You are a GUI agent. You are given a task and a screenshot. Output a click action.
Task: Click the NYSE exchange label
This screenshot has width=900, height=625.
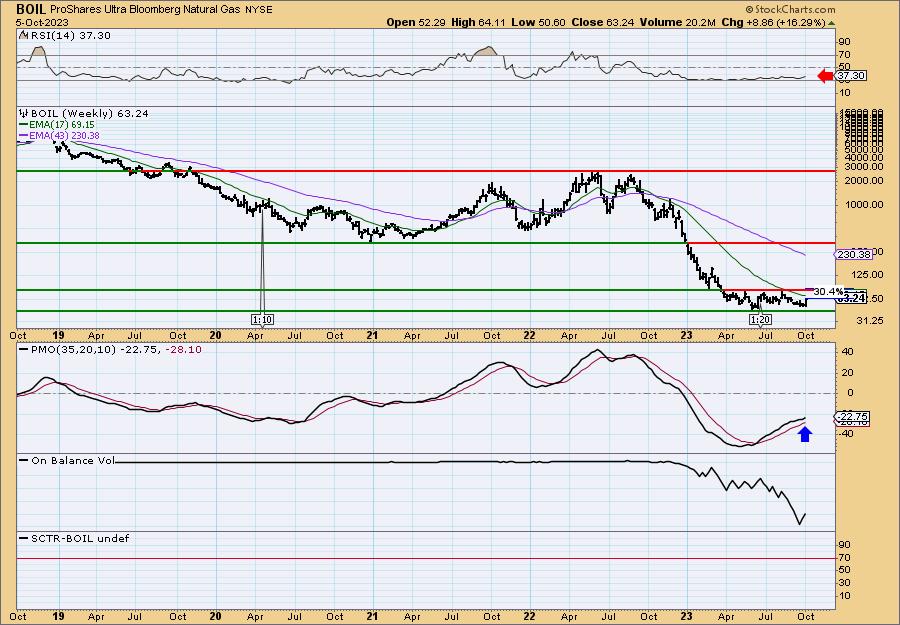261,10
